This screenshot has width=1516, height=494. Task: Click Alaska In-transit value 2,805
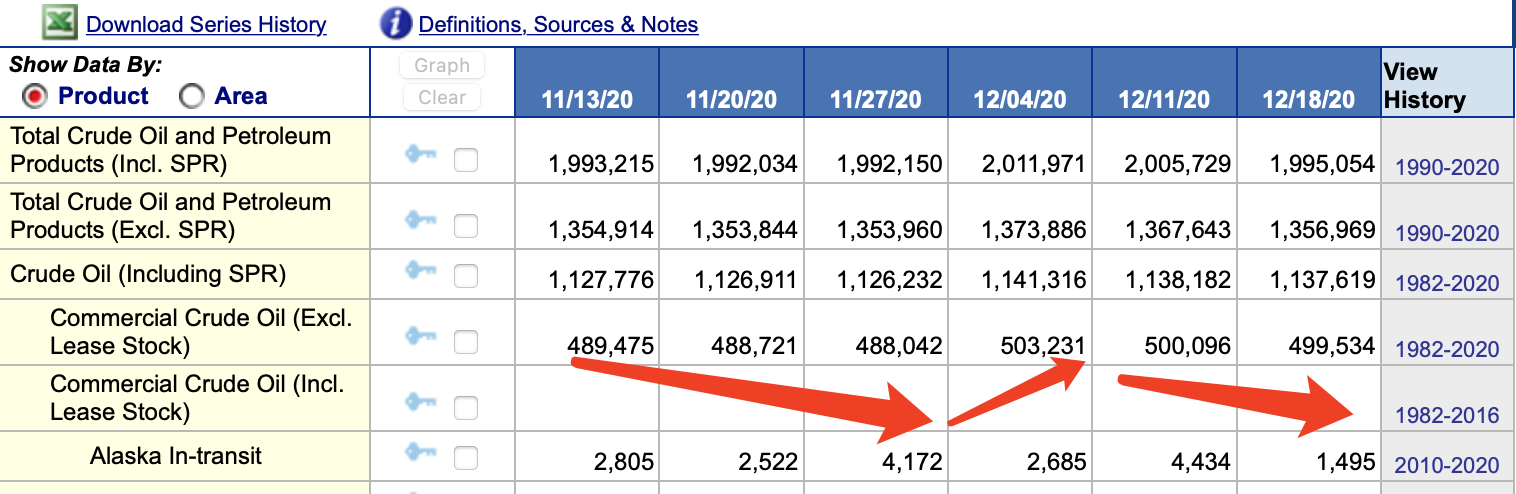(x=624, y=462)
